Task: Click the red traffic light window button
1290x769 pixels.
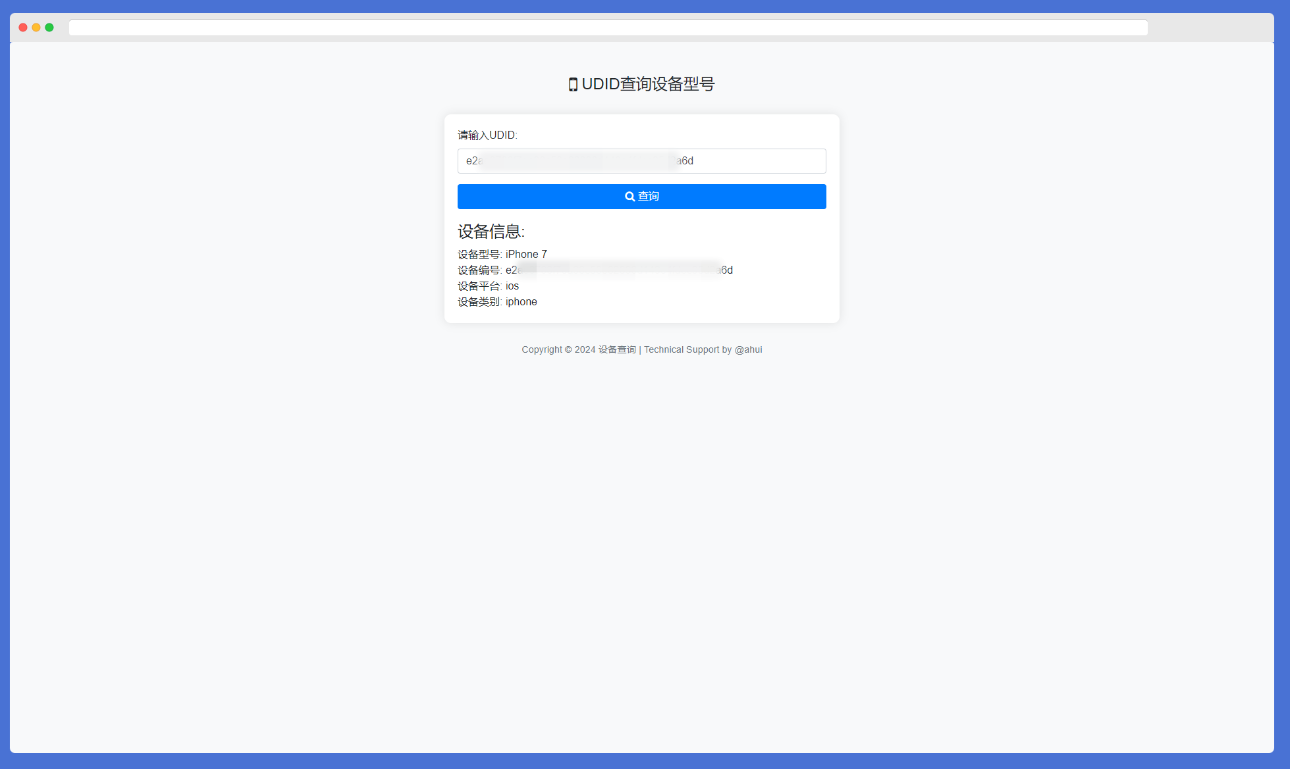Action: (22, 27)
